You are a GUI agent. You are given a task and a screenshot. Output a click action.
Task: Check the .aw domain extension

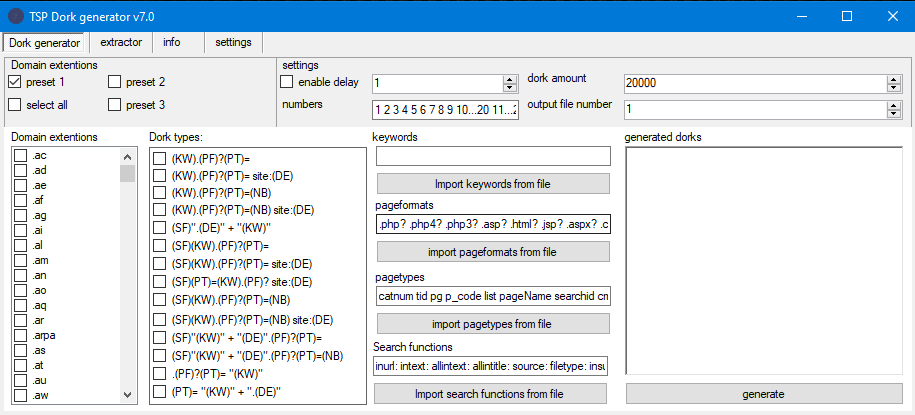click(x=20, y=396)
